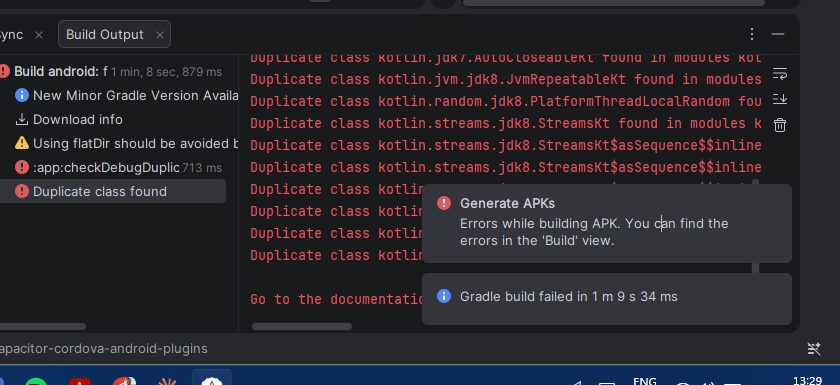Click the 1 min, 8 sec, 879 ms duration

(x=166, y=72)
